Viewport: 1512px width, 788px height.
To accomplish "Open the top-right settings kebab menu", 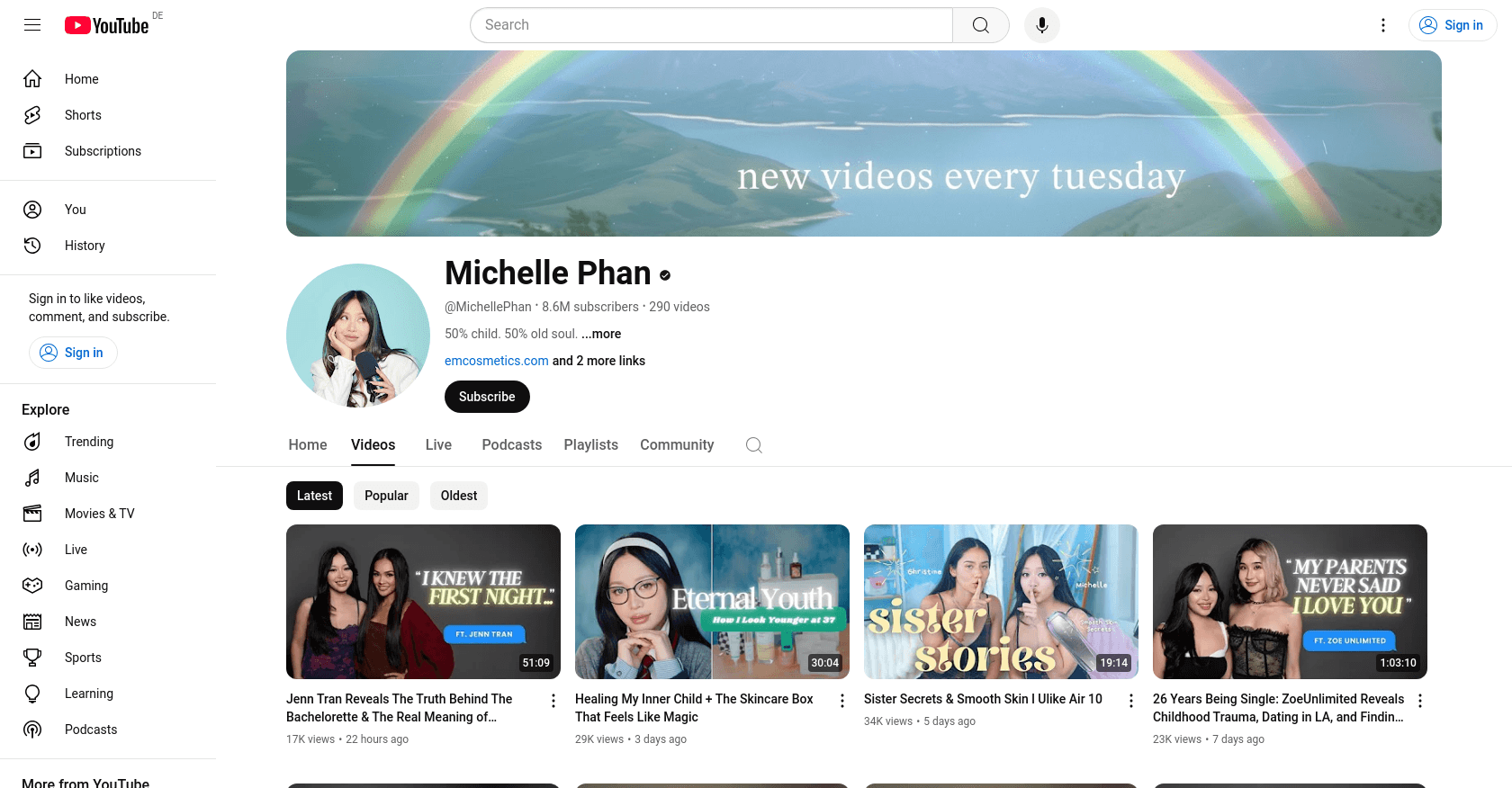I will click(x=1383, y=25).
